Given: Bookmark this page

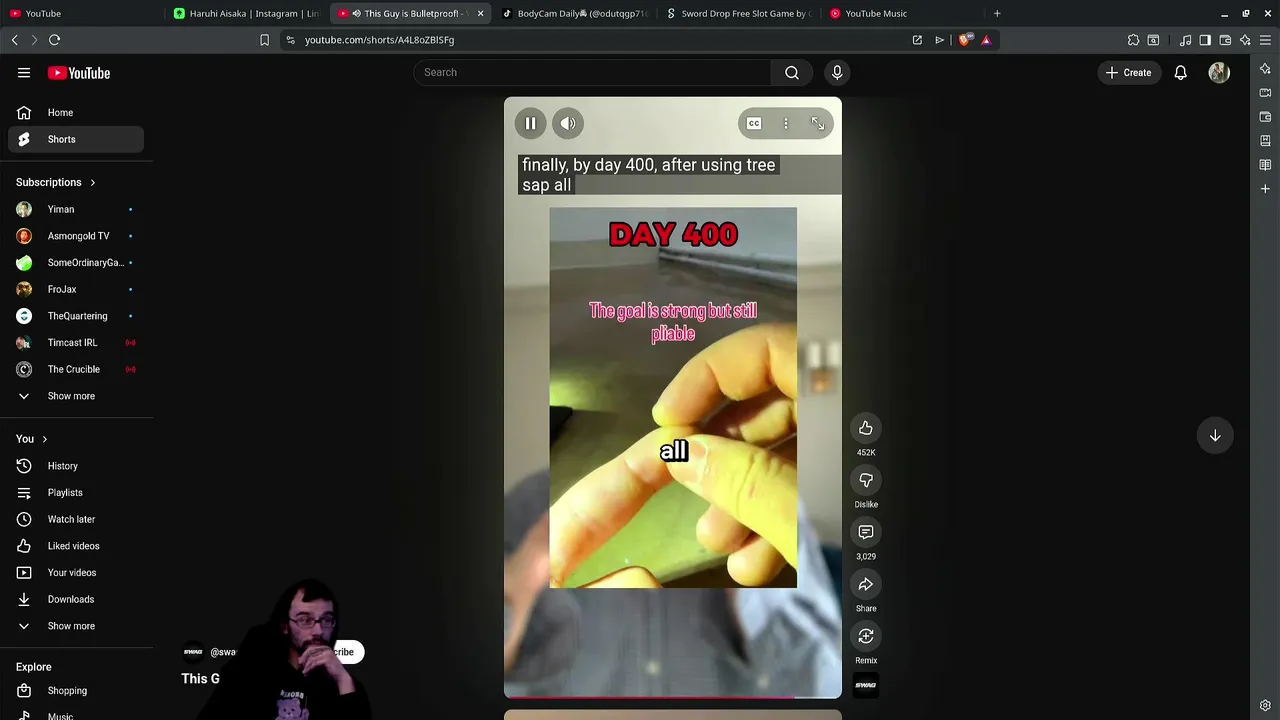Looking at the screenshot, I should tap(264, 40).
